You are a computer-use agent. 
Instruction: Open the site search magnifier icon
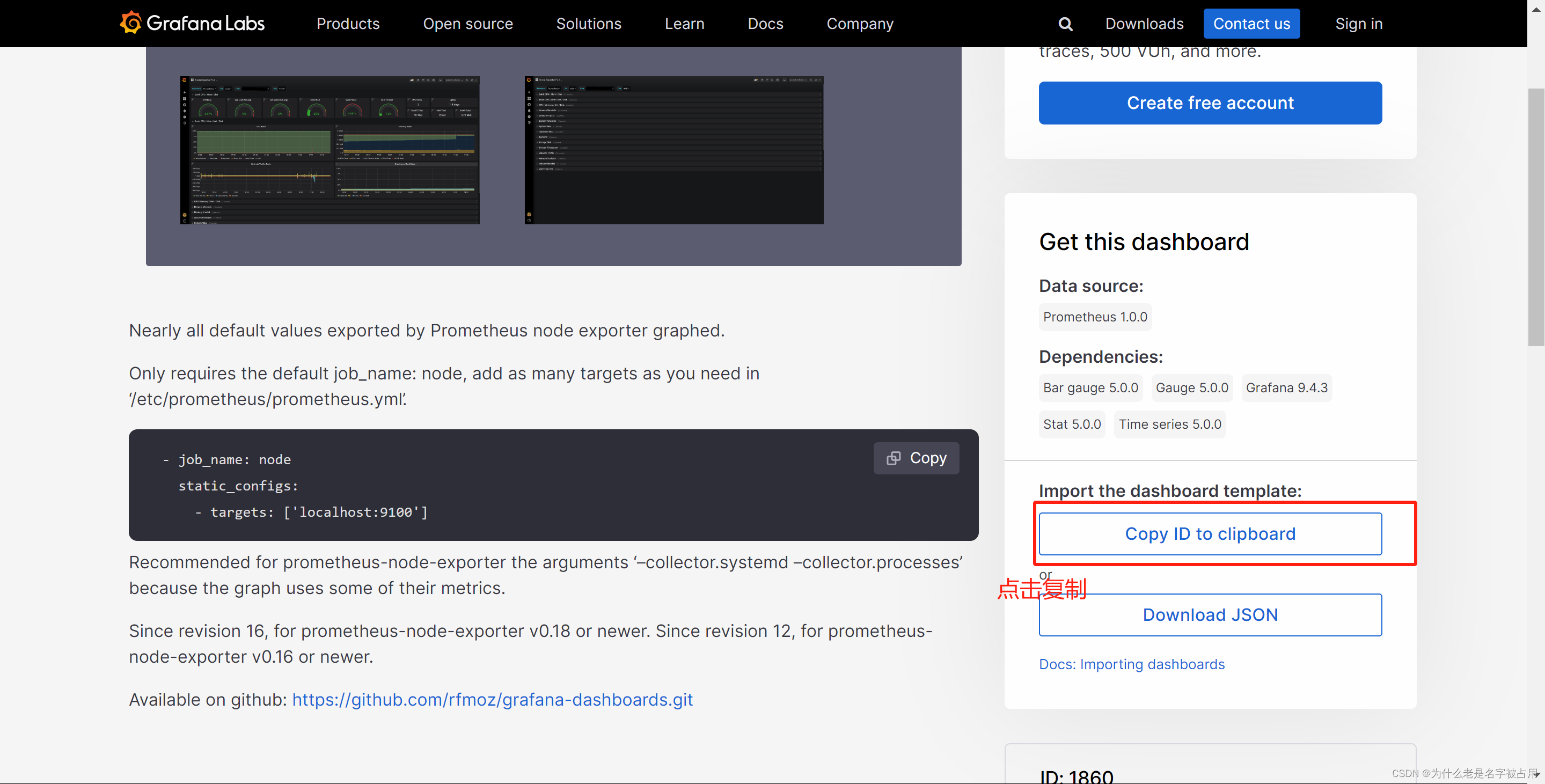[x=1065, y=24]
